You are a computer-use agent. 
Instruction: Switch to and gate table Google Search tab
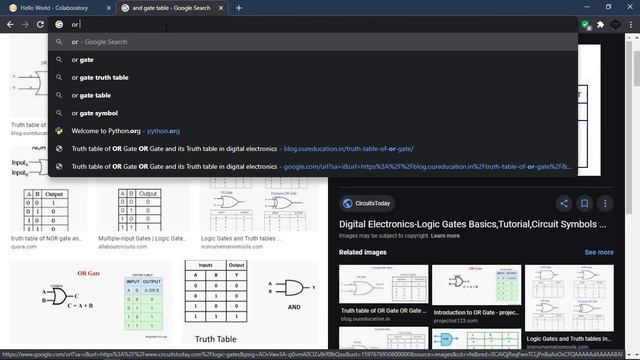172,8
